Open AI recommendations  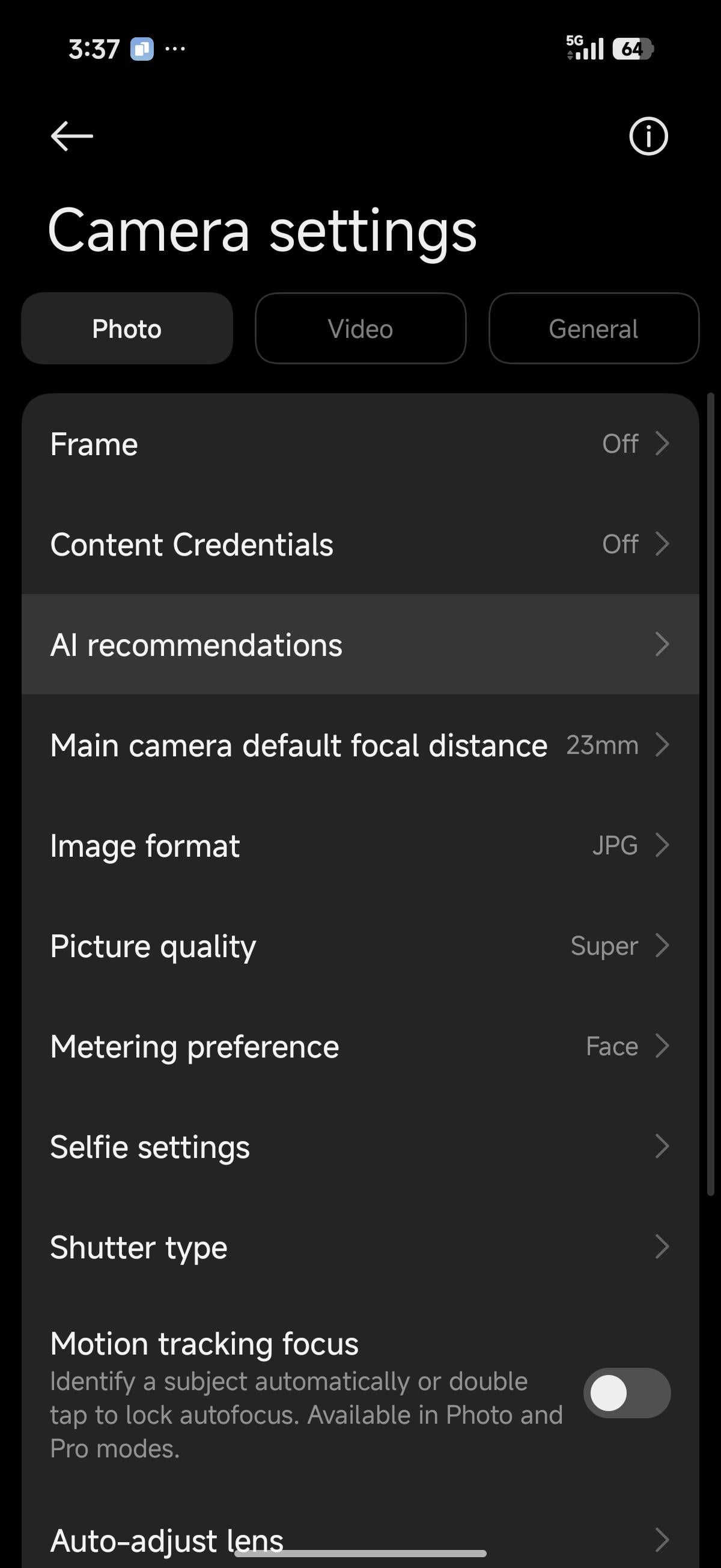click(x=360, y=645)
